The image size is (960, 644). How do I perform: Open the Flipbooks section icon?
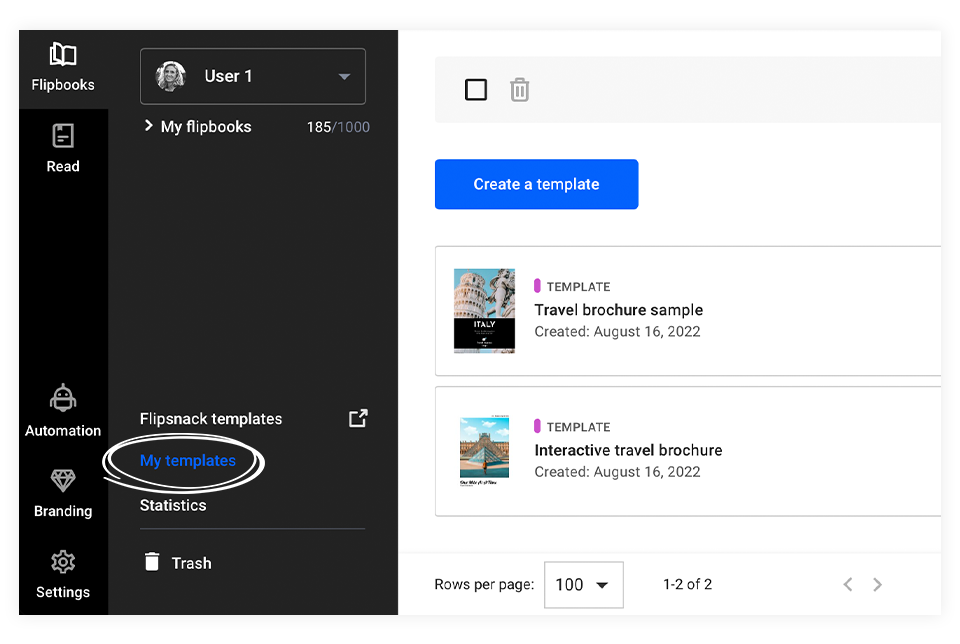(63, 55)
